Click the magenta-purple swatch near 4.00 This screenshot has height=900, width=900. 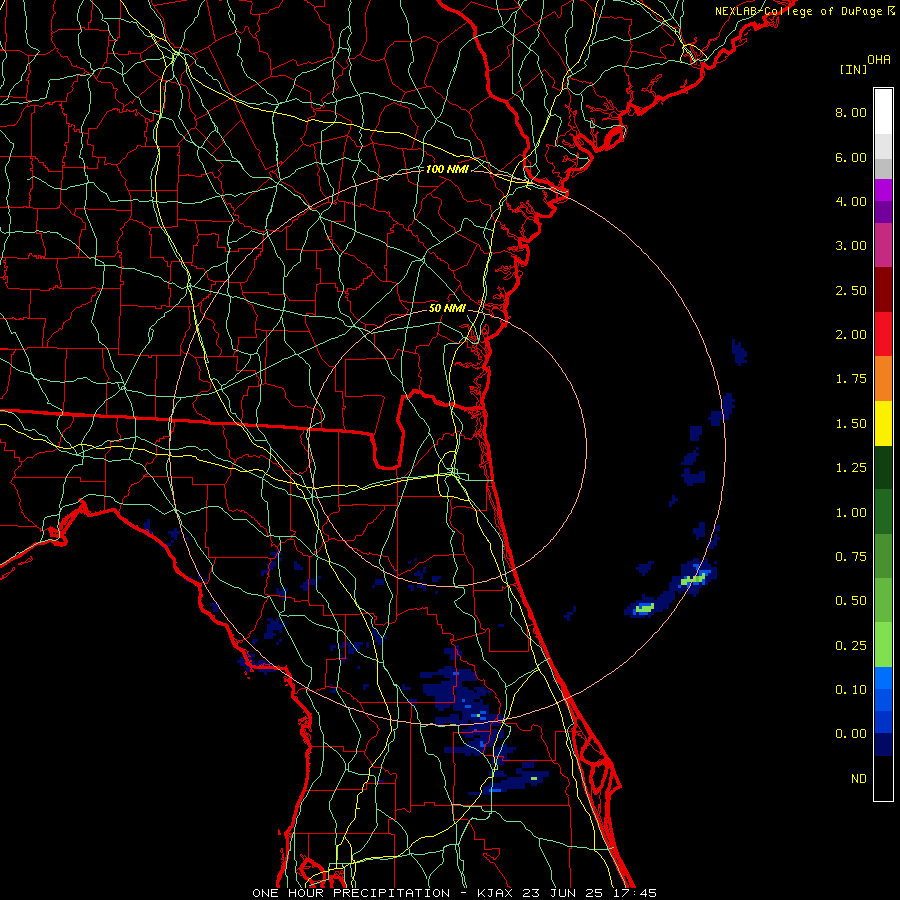tap(883, 190)
